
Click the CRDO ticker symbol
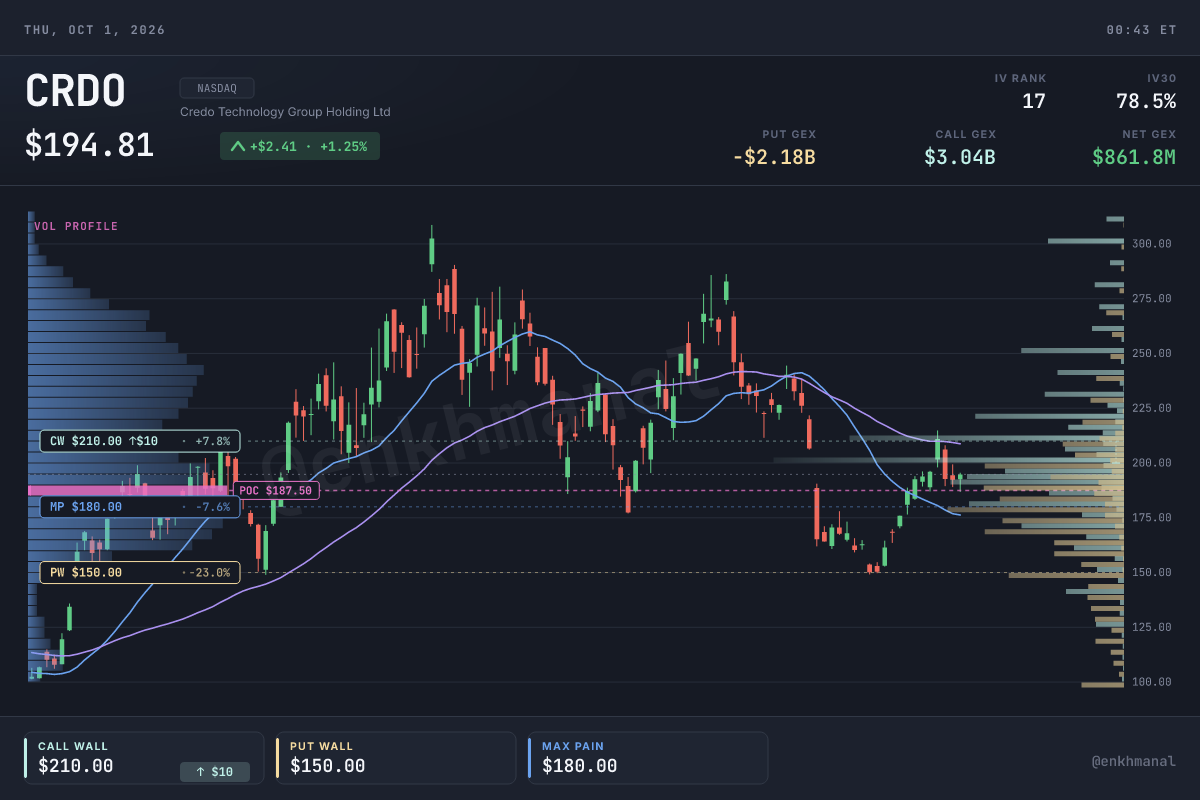[x=75, y=92]
